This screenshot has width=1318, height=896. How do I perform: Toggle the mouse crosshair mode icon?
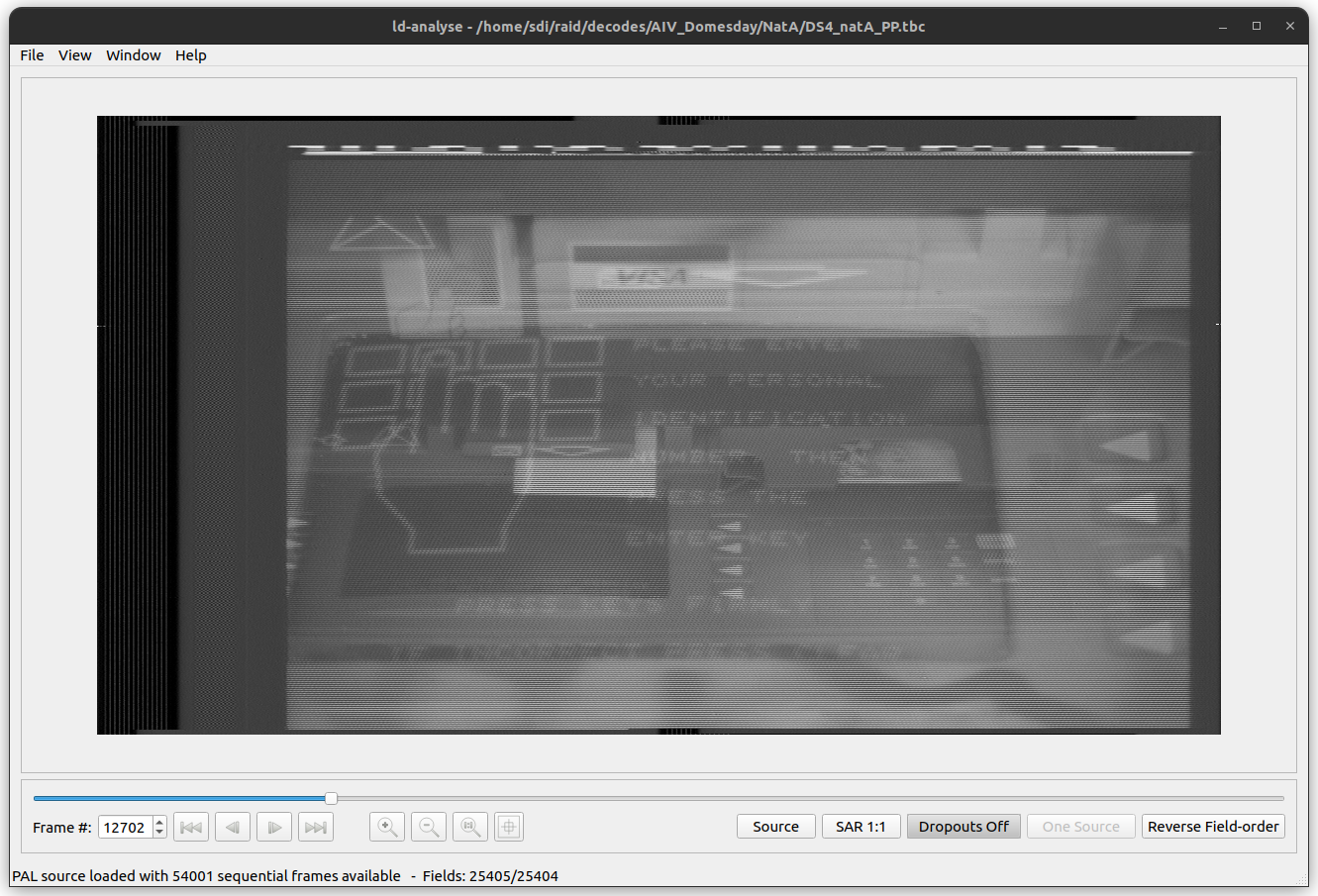509,827
